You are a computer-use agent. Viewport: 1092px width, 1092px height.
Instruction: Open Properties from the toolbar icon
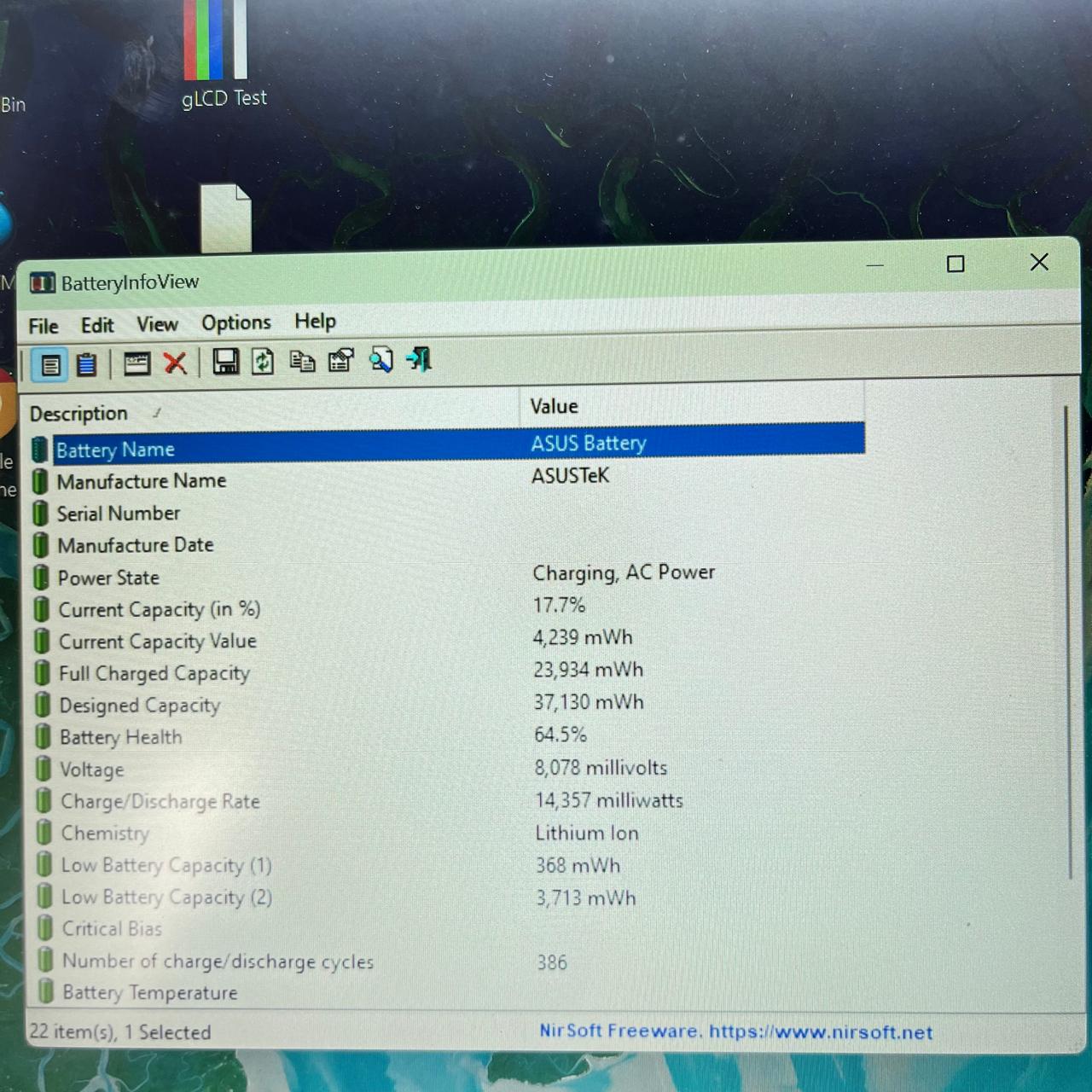click(341, 360)
